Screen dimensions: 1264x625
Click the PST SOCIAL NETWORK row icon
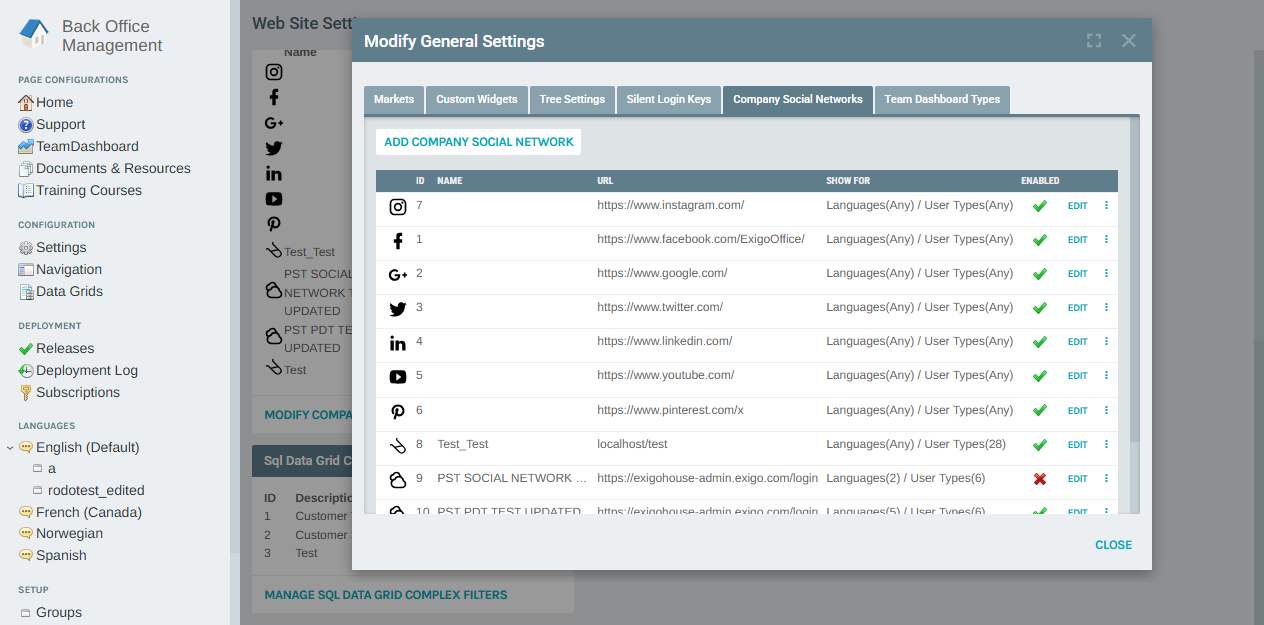pos(398,479)
